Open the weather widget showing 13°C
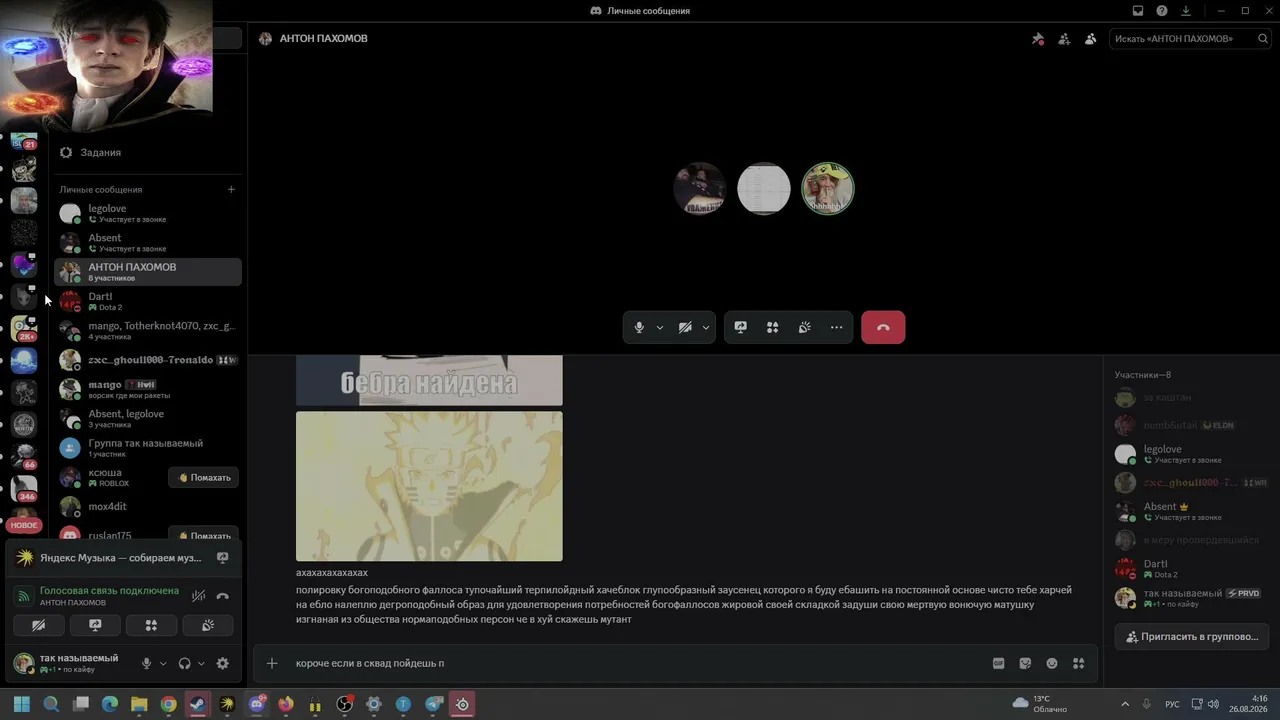 click(1041, 704)
